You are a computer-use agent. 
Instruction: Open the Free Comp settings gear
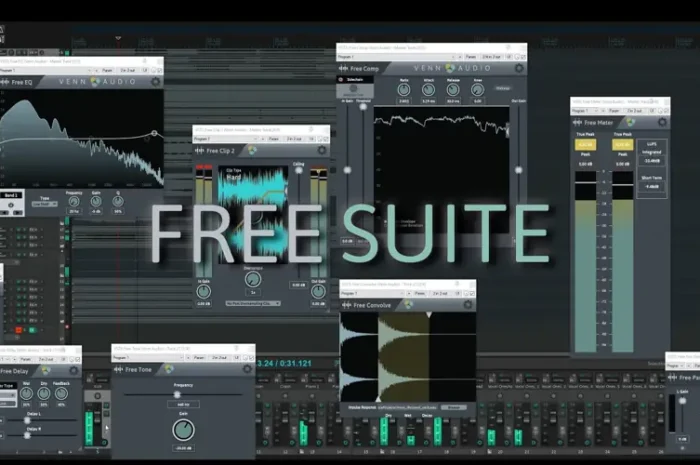point(519,68)
